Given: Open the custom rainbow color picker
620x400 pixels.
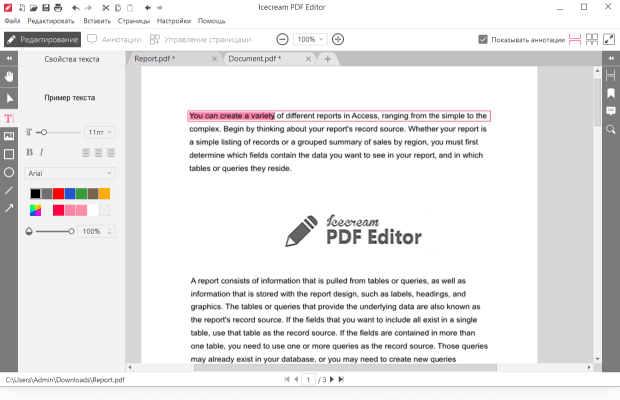Looking at the screenshot, I should pyautogui.click(x=36, y=210).
